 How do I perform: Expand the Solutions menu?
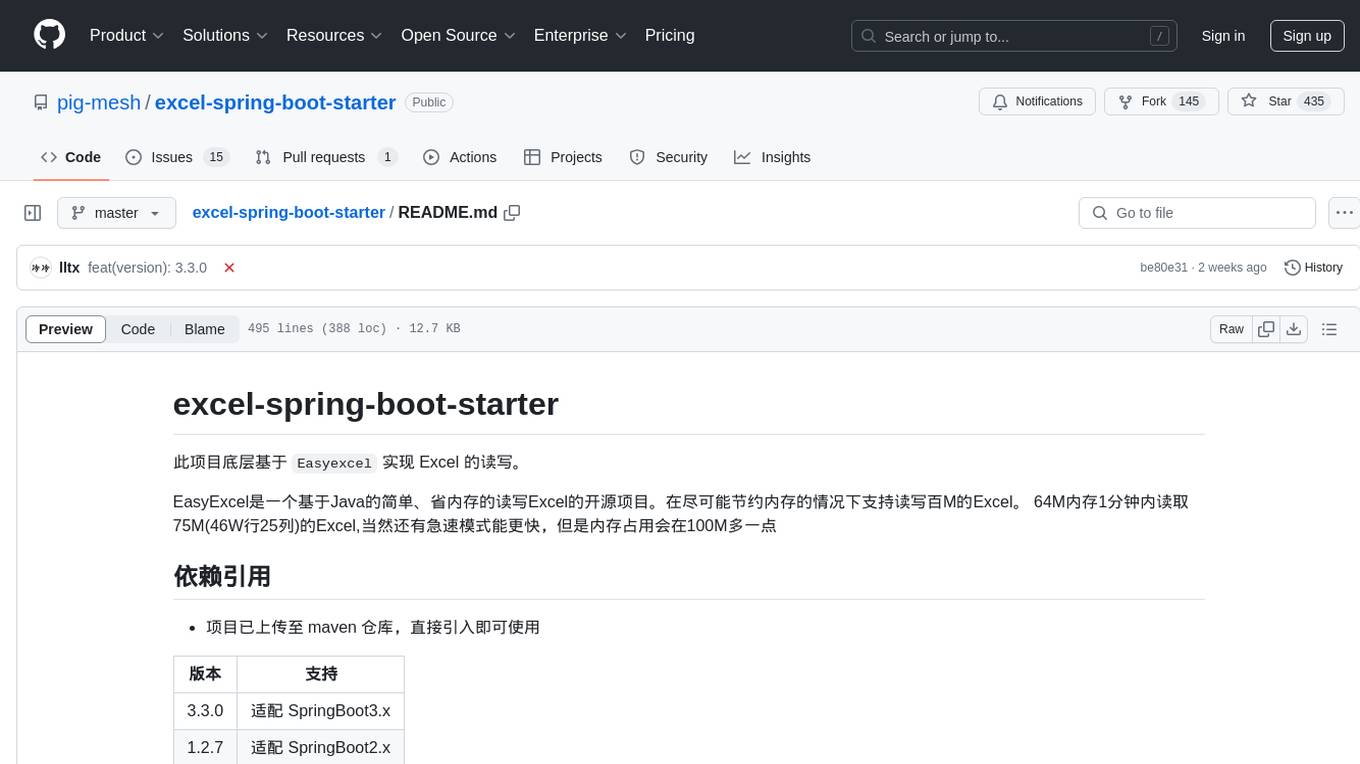click(225, 35)
